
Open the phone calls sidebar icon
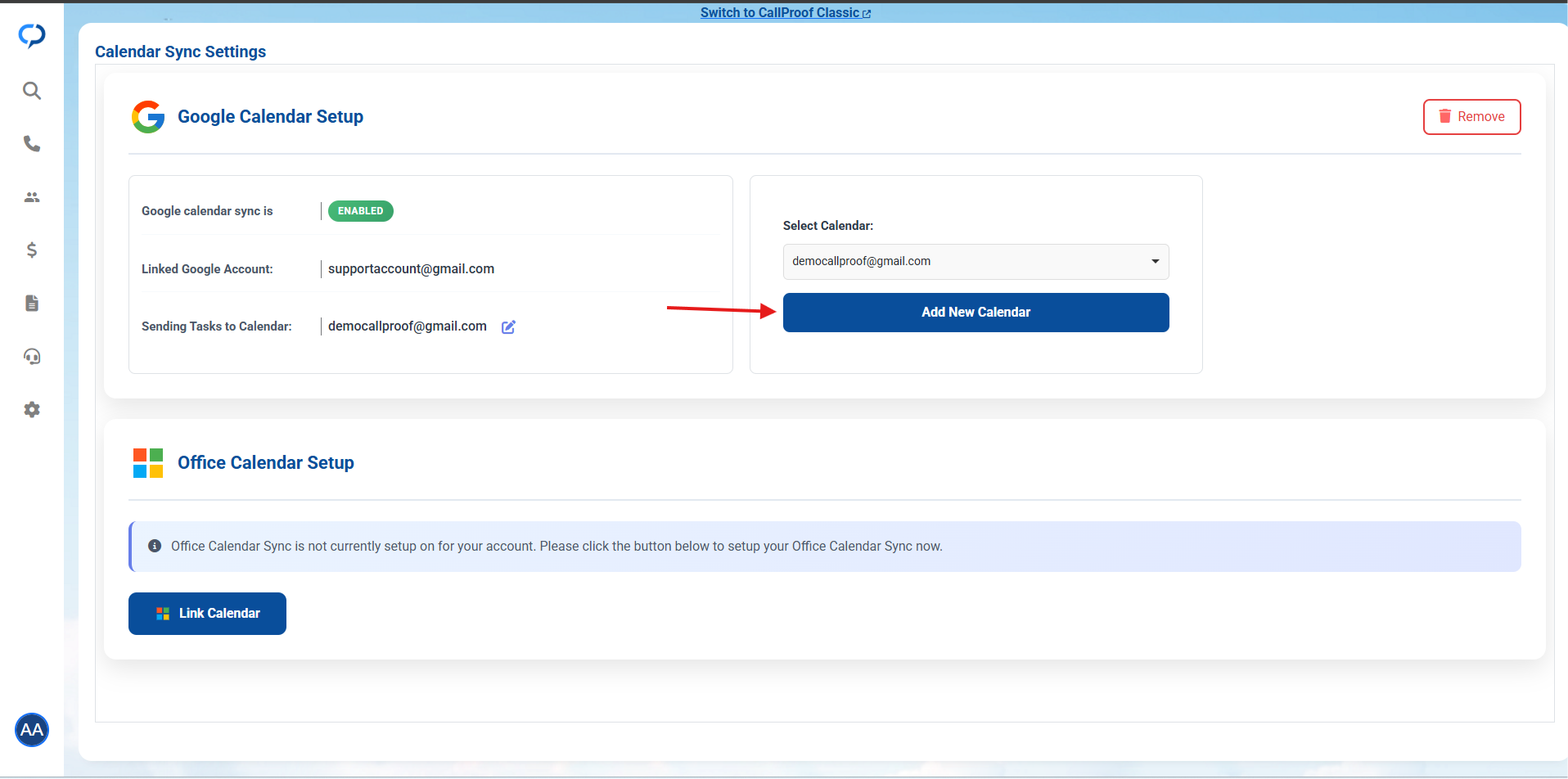pyautogui.click(x=32, y=144)
